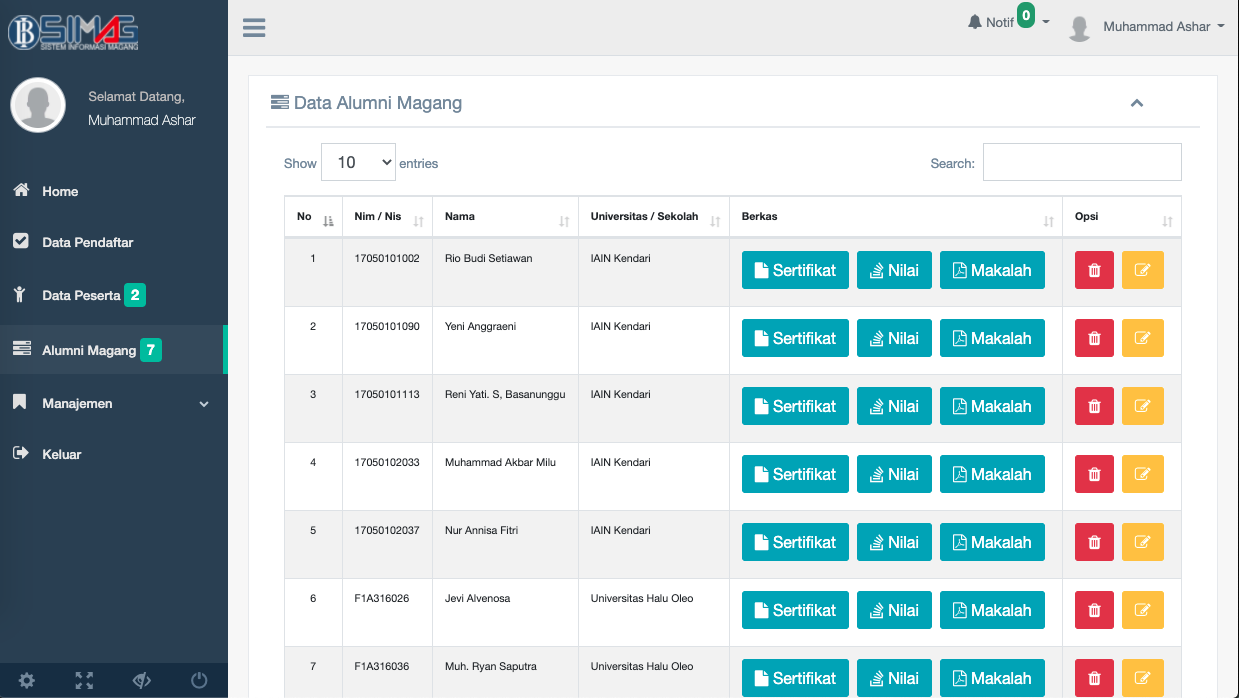Image resolution: width=1239 pixels, height=698 pixels.
Task: View Nilai for Reni Yati. S, Basanunggu
Action: point(894,406)
